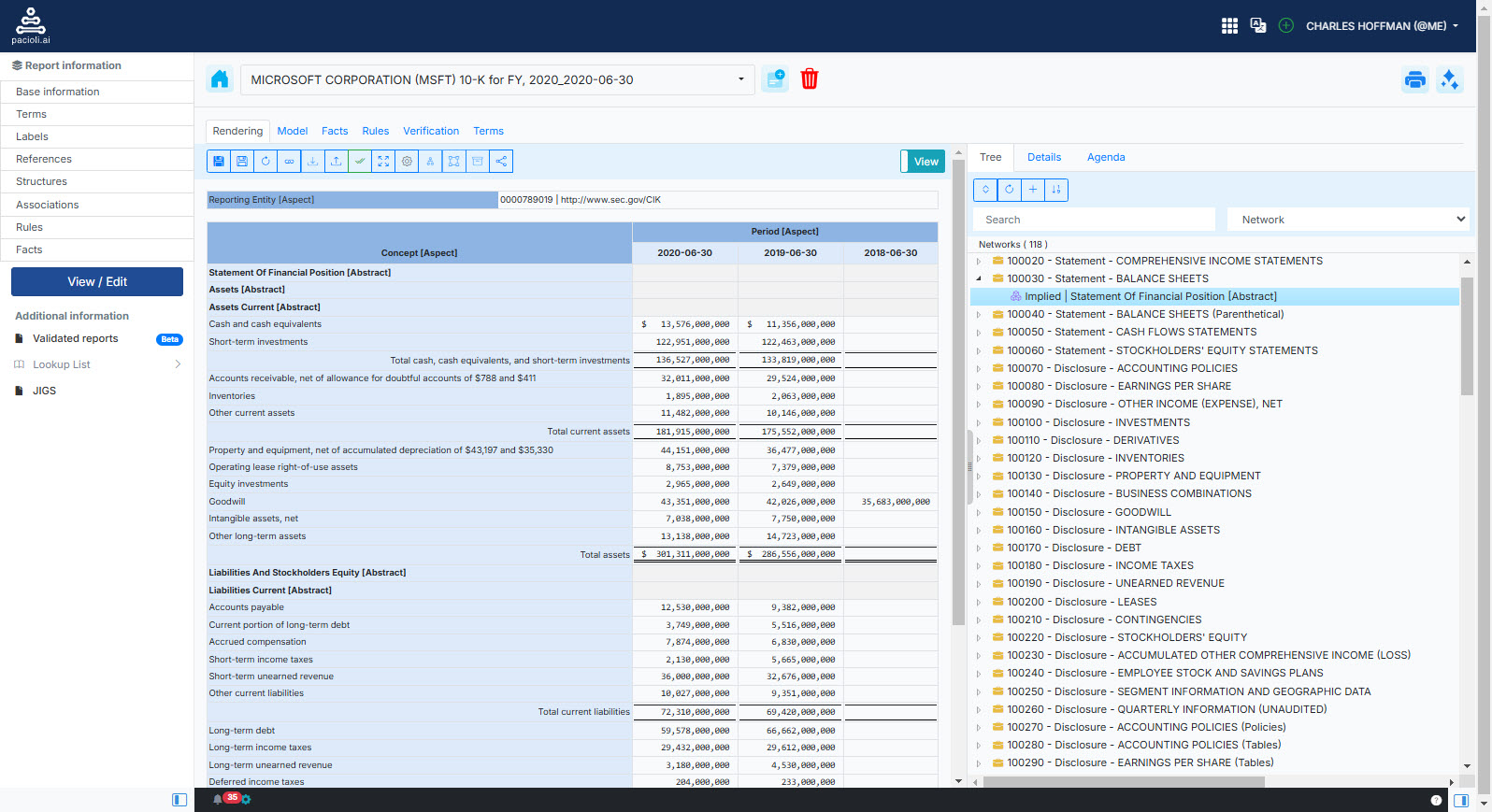This screenshot has height=812, width=1492.
Task: Click rendering pane vertical scrollbar
Action: pos(958,392)
